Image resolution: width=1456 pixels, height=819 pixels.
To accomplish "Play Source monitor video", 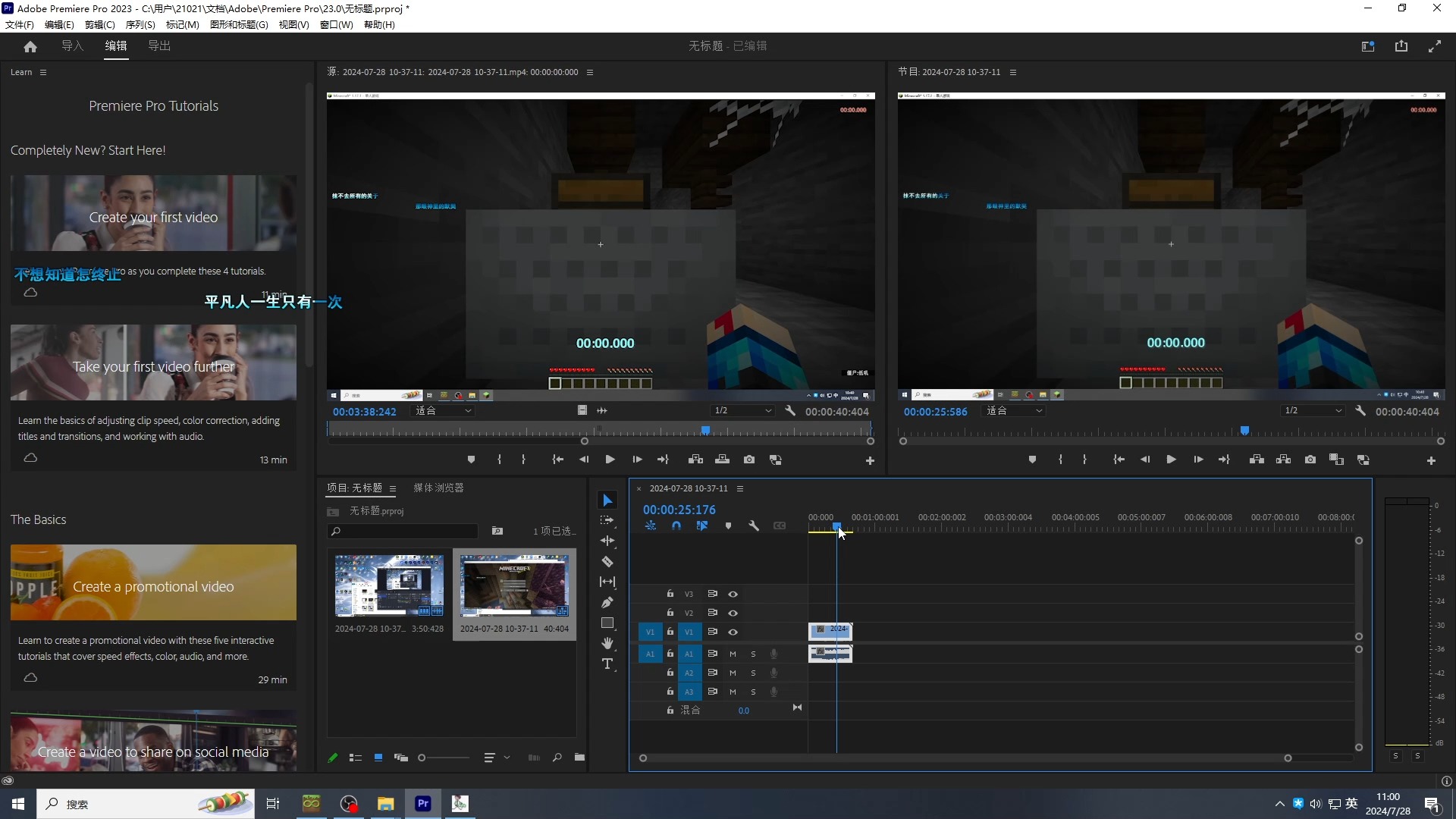I will coord(610,460).
